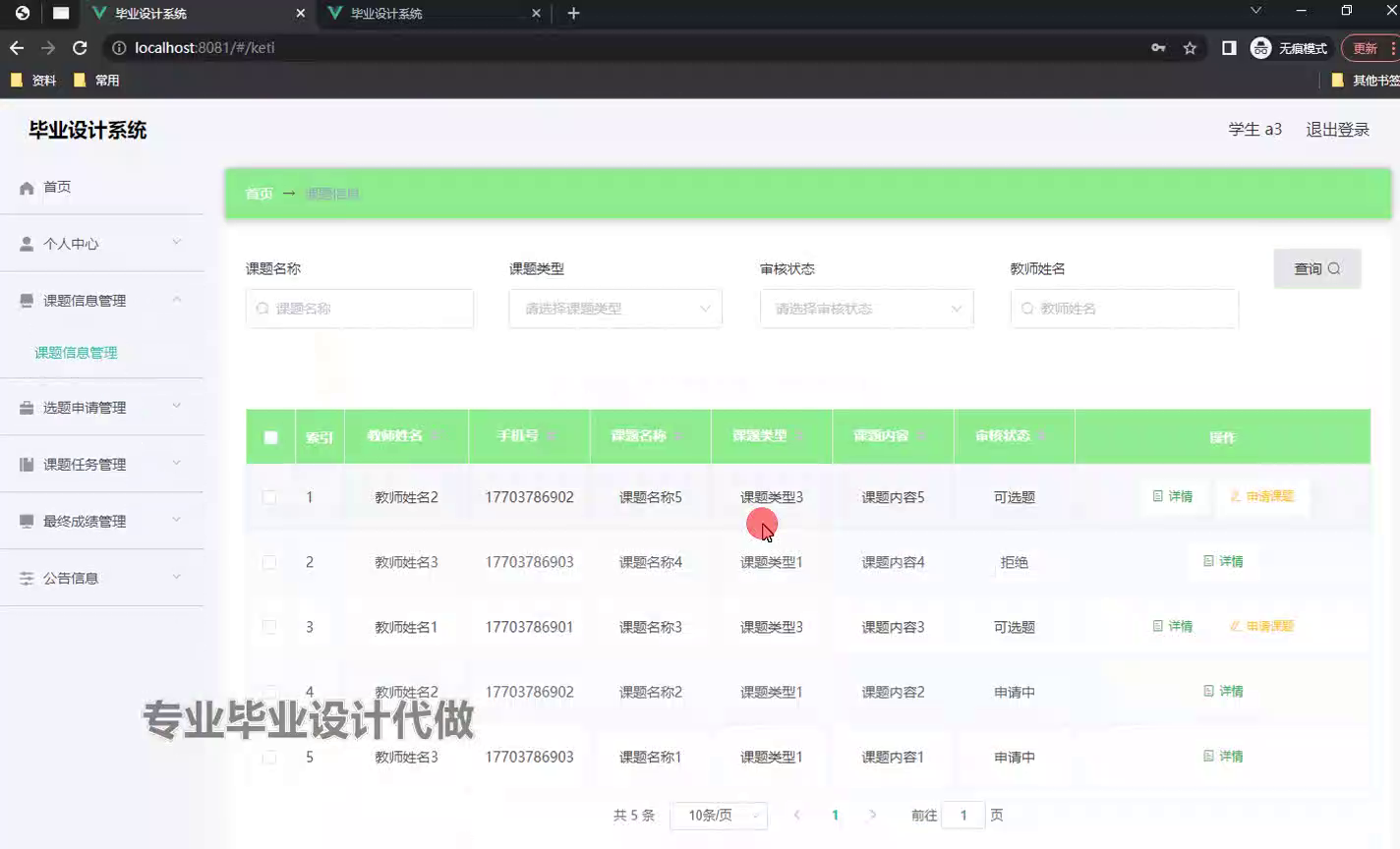Go to the previous page arrow in pagination
Image resolution: width=1400 pixels, height=849 pixels.
pyautogui.click(x=796, y=815)
